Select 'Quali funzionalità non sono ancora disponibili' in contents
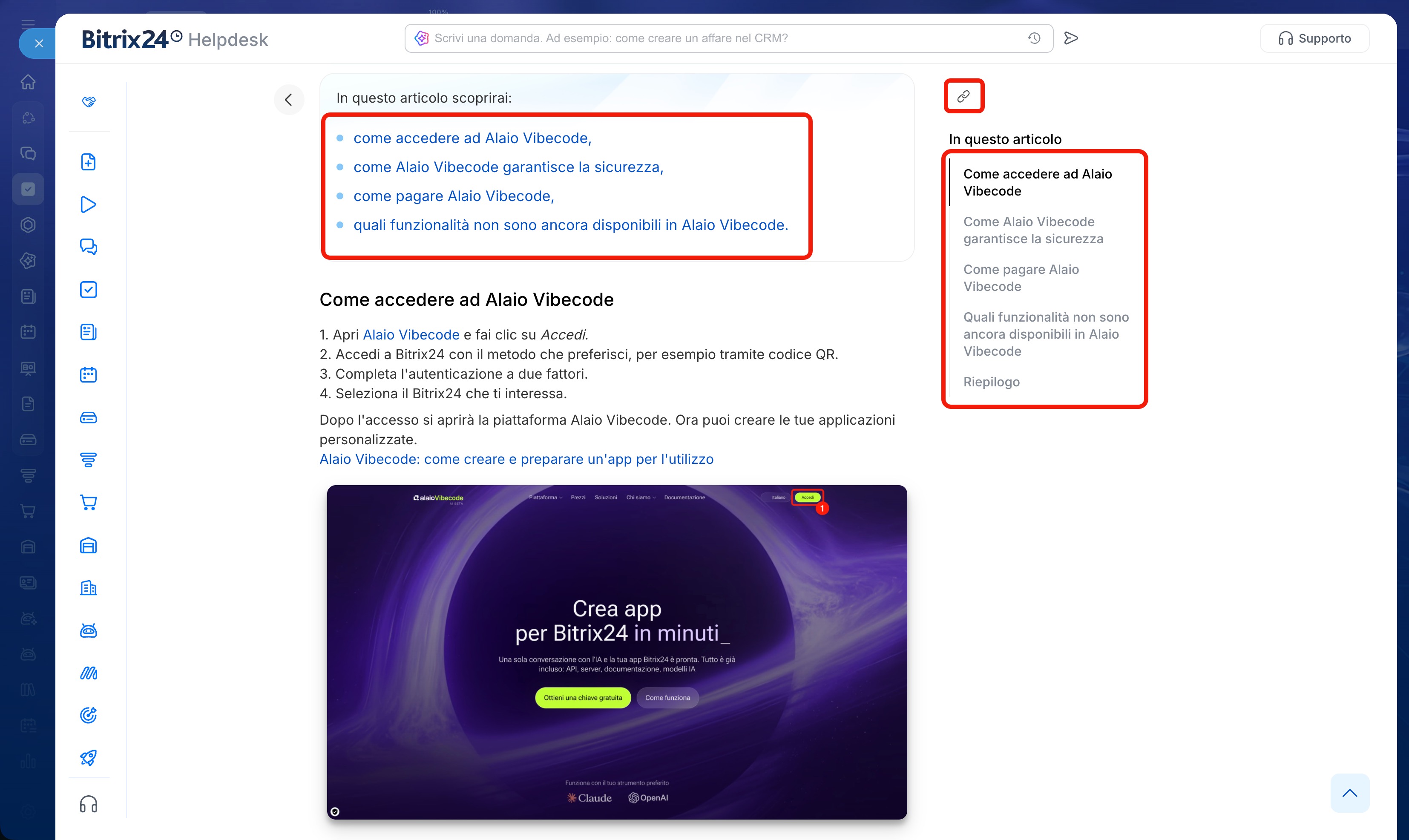Viewport: 1409px width, 840px height. 1046,334
